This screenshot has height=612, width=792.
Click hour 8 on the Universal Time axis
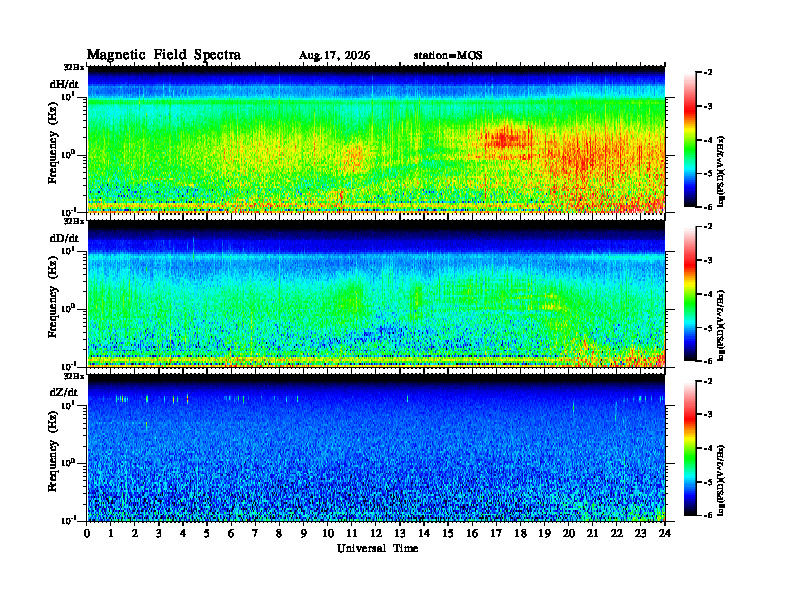[x=279, y=533]
